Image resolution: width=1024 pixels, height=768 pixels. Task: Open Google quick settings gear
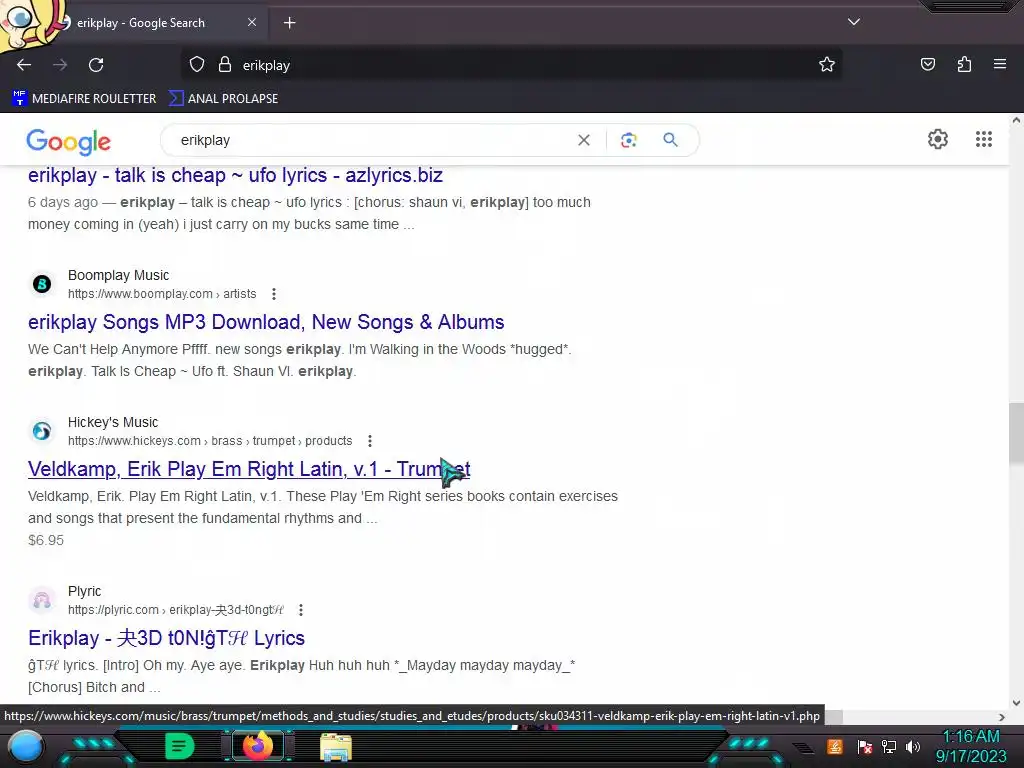938,139
